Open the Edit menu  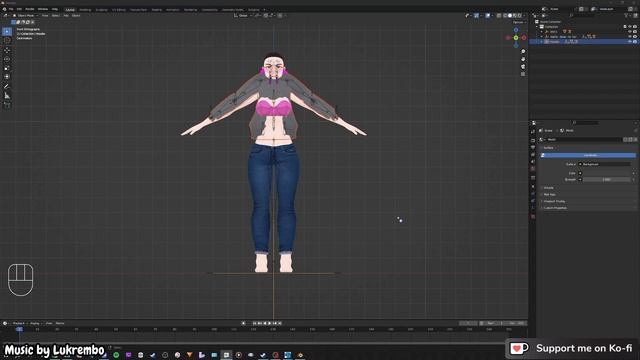pos(19,9)
